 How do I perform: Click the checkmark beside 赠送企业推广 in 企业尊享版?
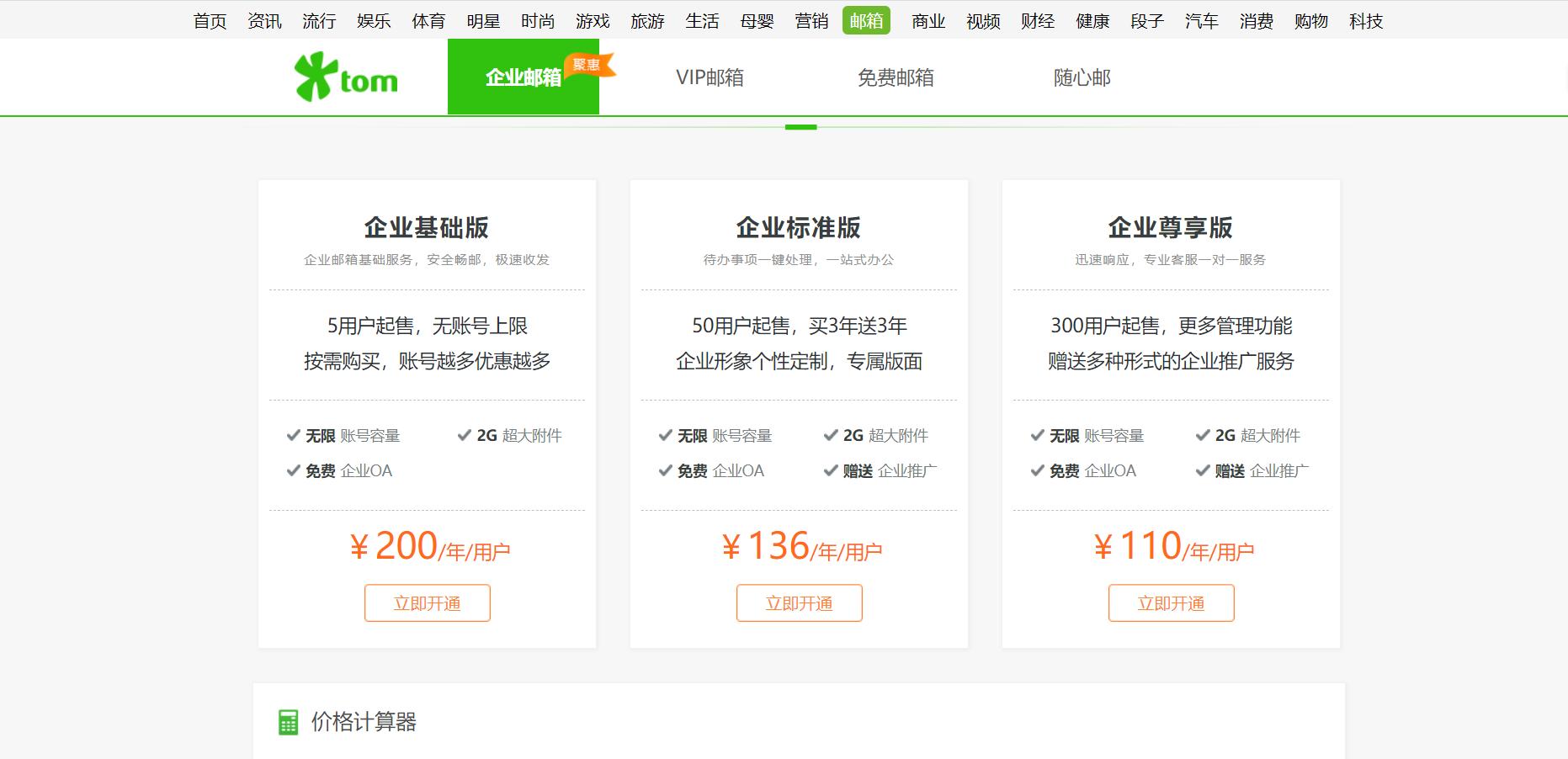coord(1203,470)
